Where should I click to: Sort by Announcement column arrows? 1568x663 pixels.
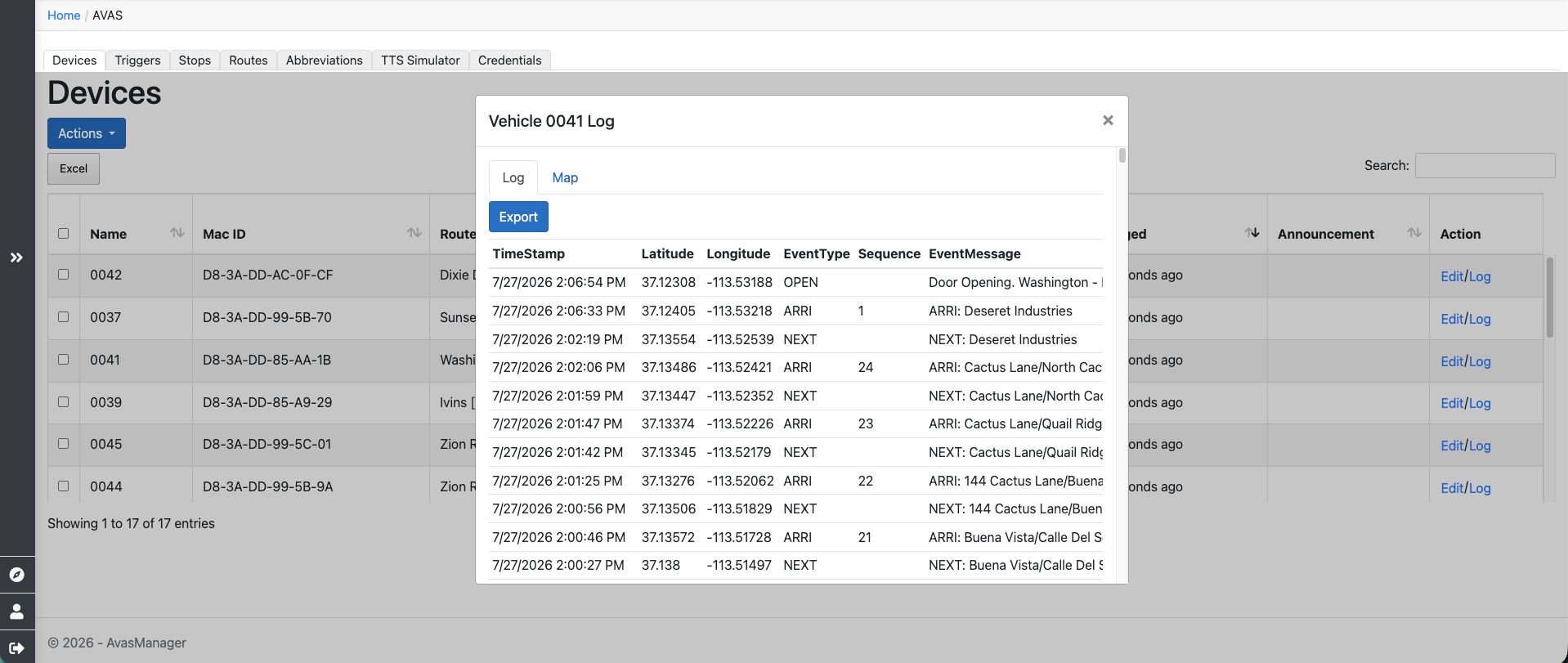coord(1414,233)
